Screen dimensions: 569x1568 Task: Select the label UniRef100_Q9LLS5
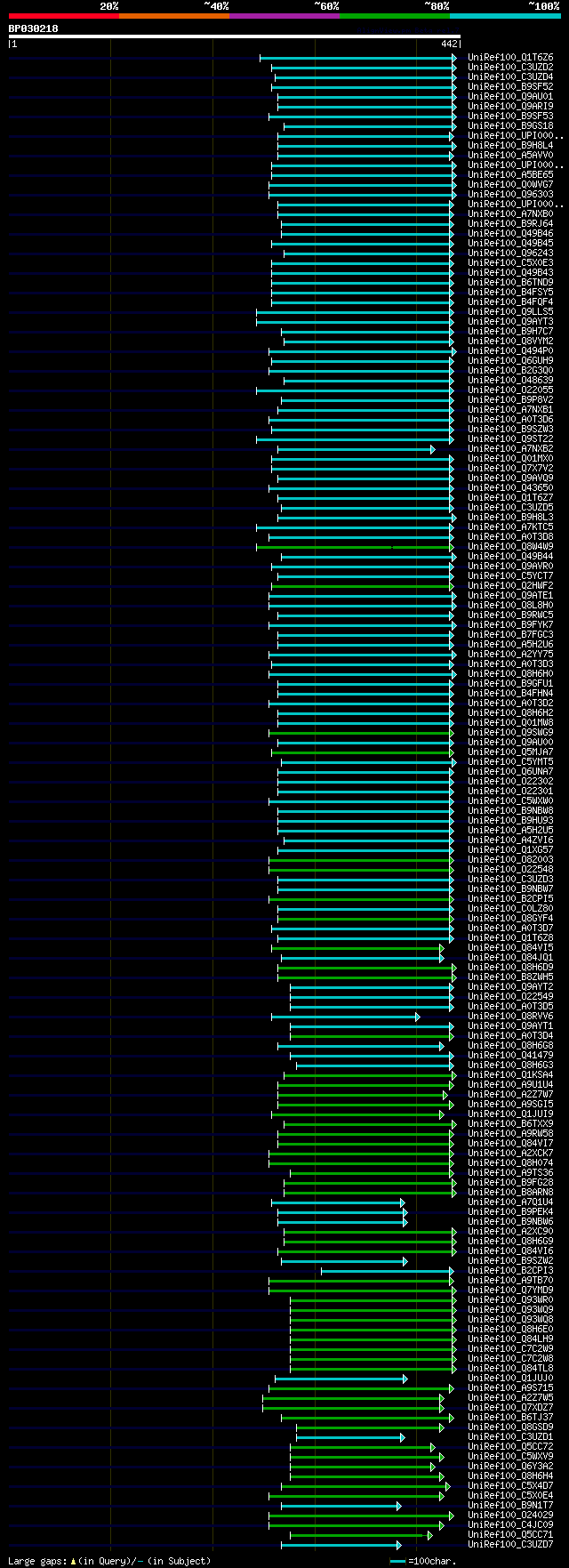(x=510, y=311)
